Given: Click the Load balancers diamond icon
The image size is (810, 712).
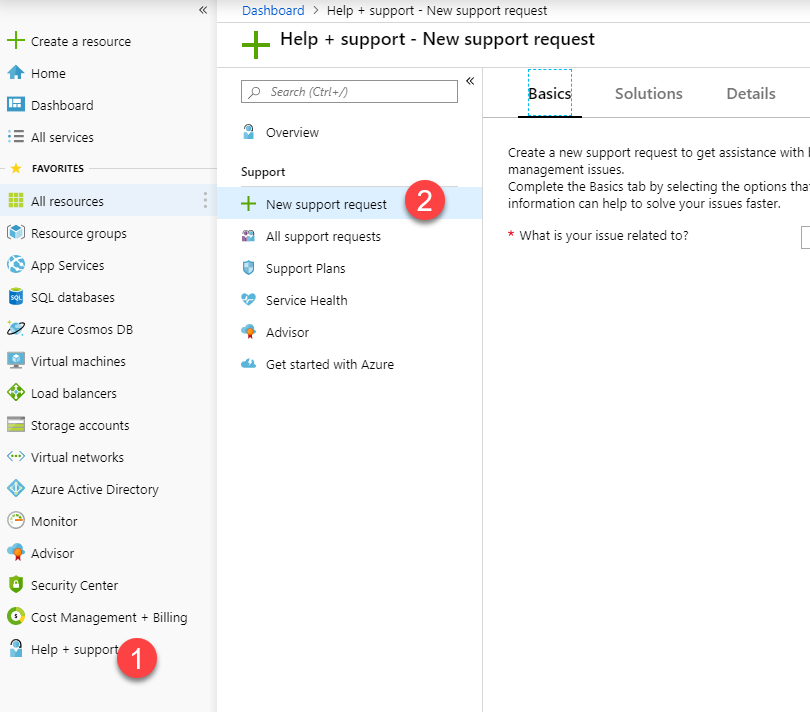Looking at the screenshot, I should point(16,393).
